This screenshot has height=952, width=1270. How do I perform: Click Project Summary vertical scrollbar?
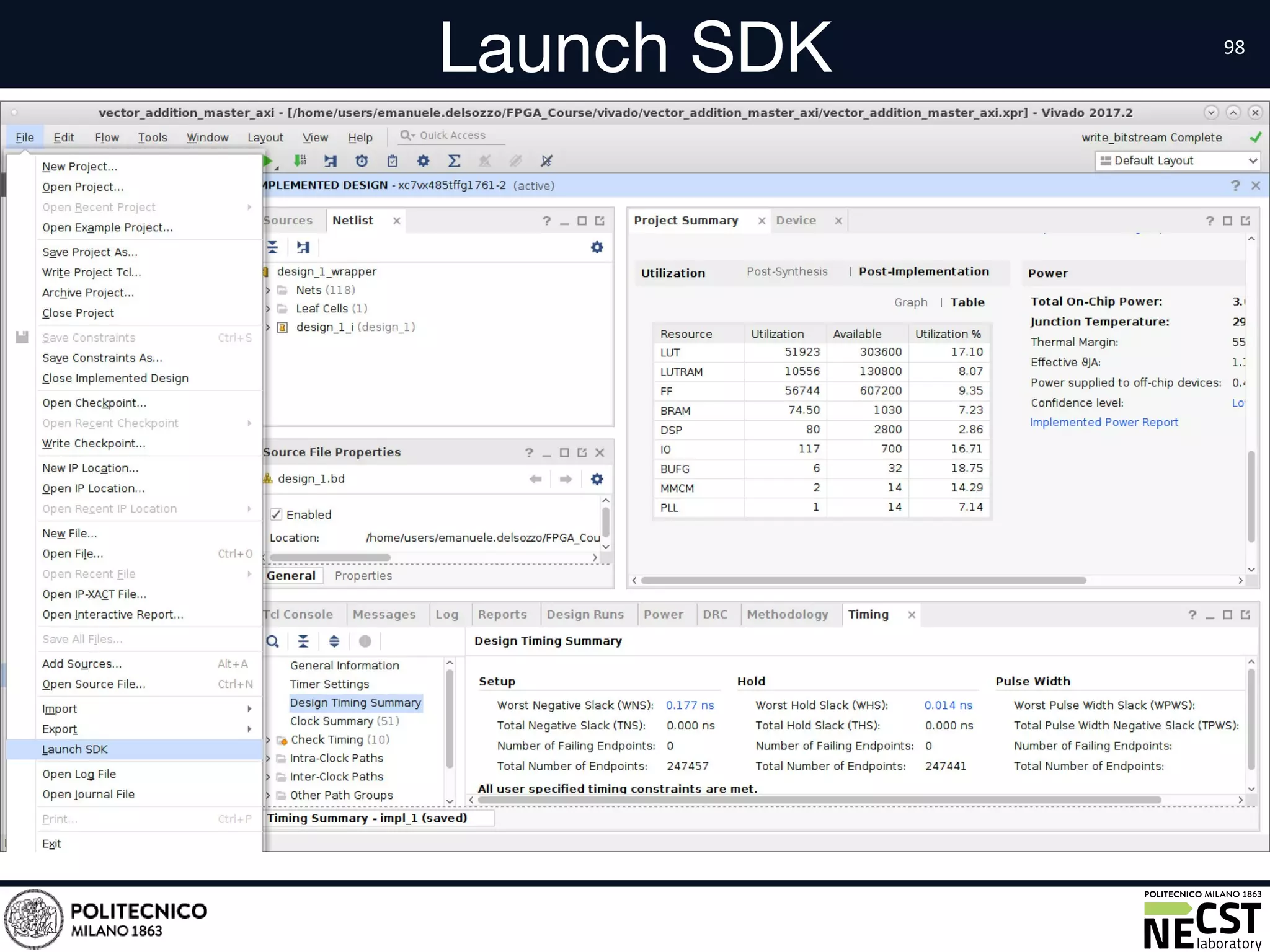1251,497
